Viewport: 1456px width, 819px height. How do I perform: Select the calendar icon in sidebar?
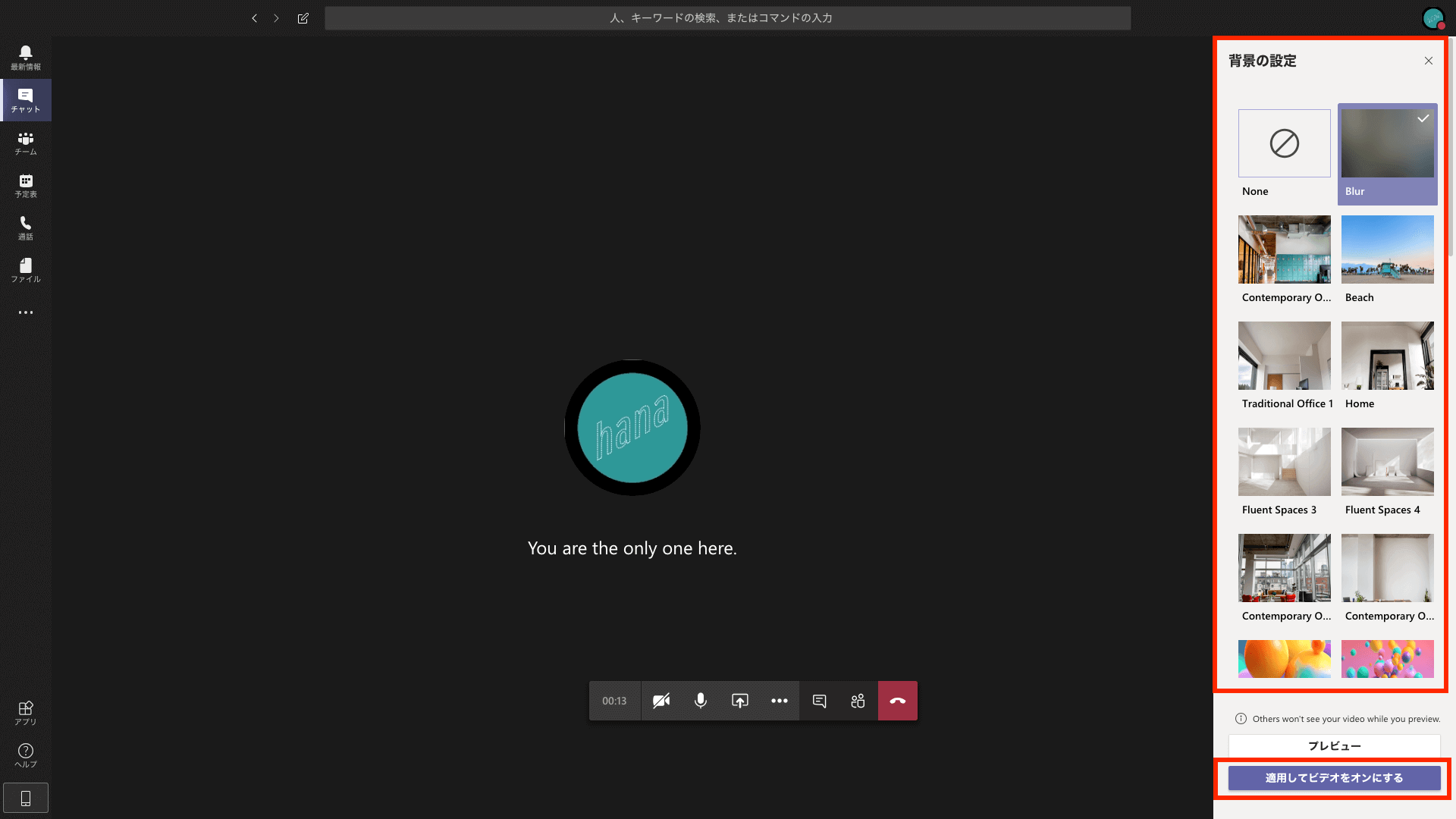pos(26,185)
